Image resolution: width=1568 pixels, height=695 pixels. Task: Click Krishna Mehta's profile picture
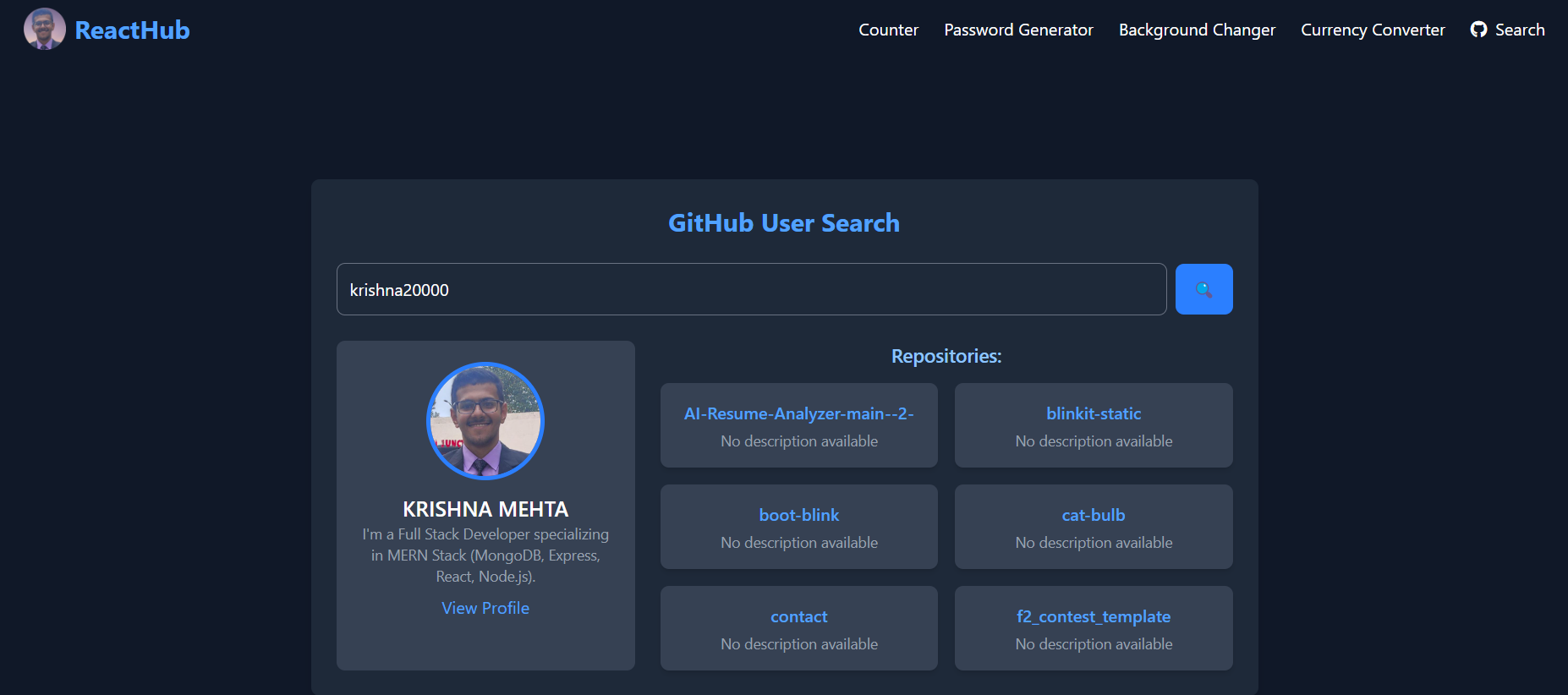pos(485,420)
